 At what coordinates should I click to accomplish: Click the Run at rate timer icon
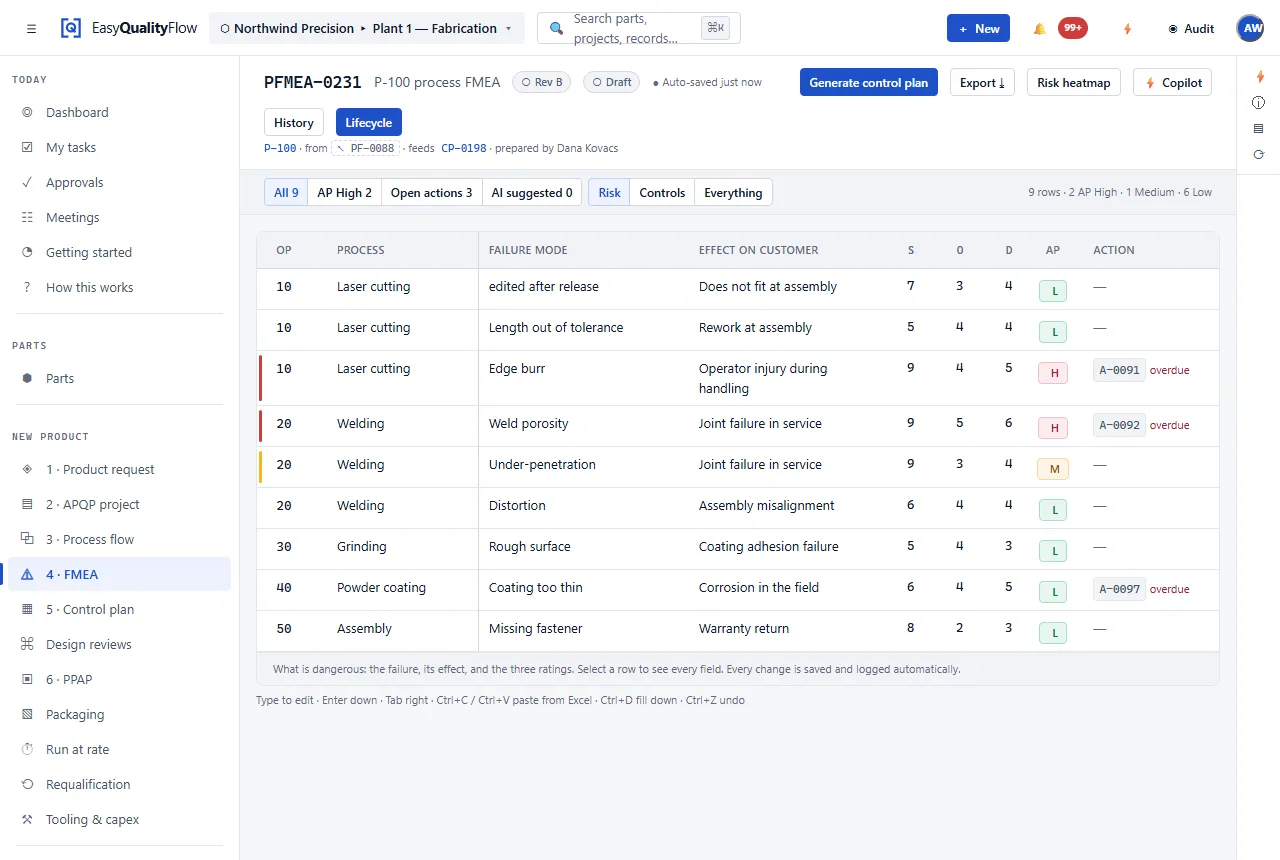tap(27, 750)
